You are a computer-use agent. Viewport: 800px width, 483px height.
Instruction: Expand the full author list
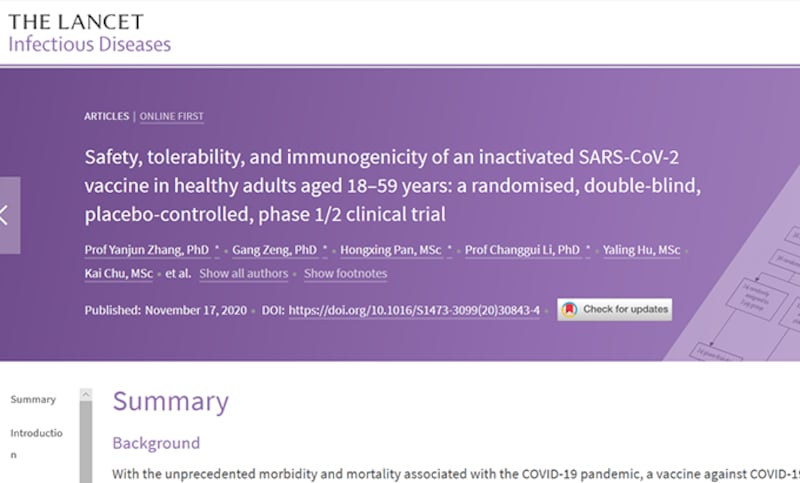(243, 274)
